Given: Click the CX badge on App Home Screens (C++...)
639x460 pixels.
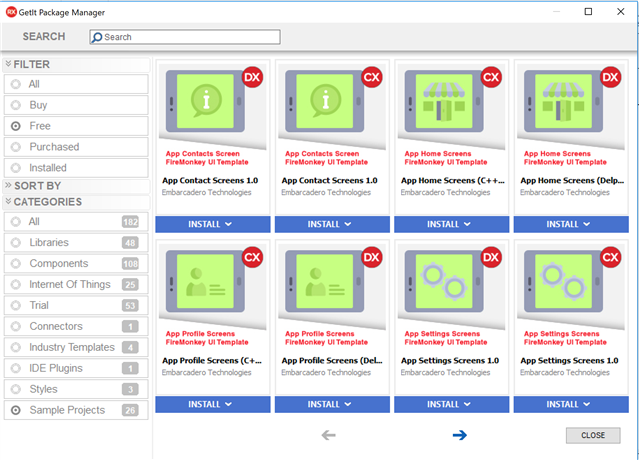Looking at the screenshot, I should [491, 77].
